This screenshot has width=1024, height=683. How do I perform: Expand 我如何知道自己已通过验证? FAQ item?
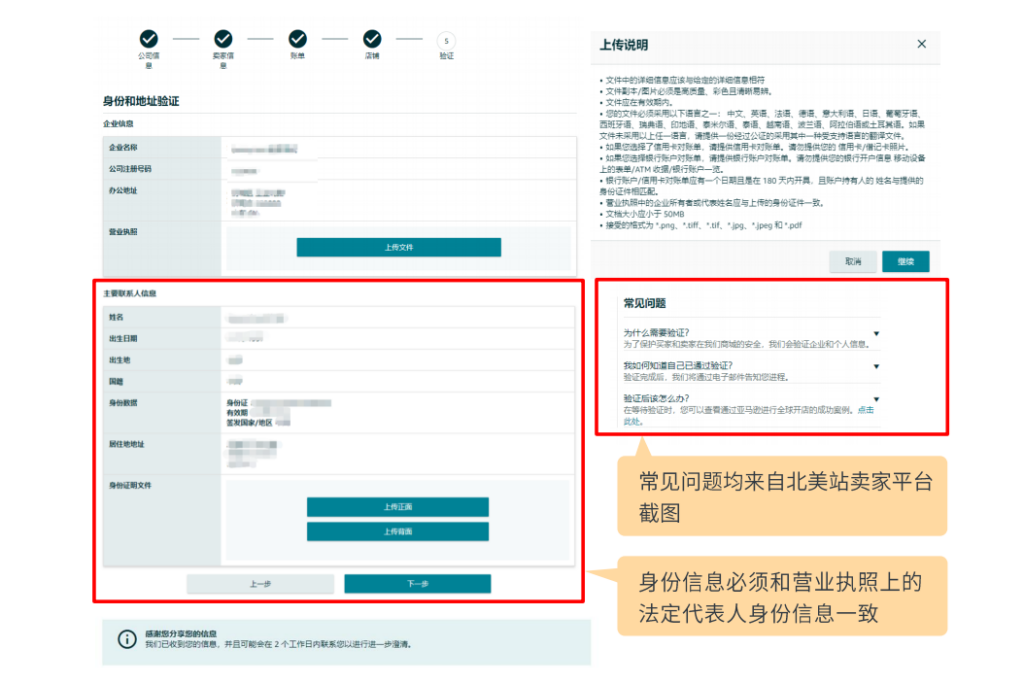click(876, 366)
